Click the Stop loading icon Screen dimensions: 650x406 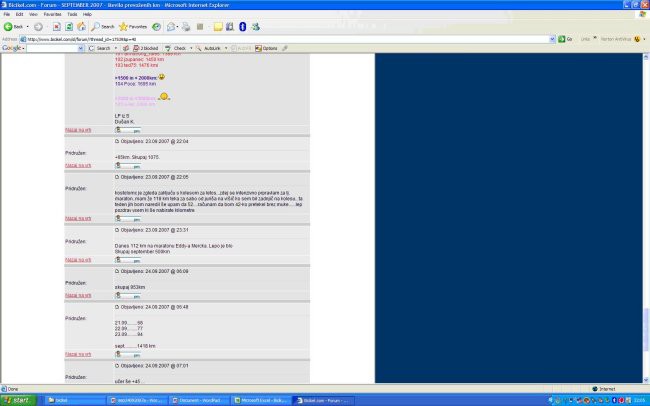coord(57,27)
